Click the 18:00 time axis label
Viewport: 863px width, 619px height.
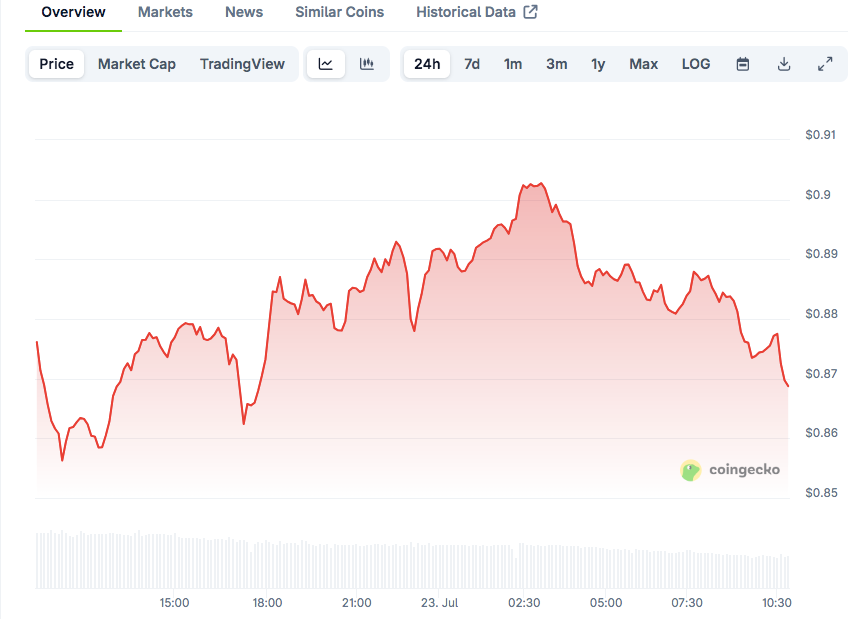point(267,603)
